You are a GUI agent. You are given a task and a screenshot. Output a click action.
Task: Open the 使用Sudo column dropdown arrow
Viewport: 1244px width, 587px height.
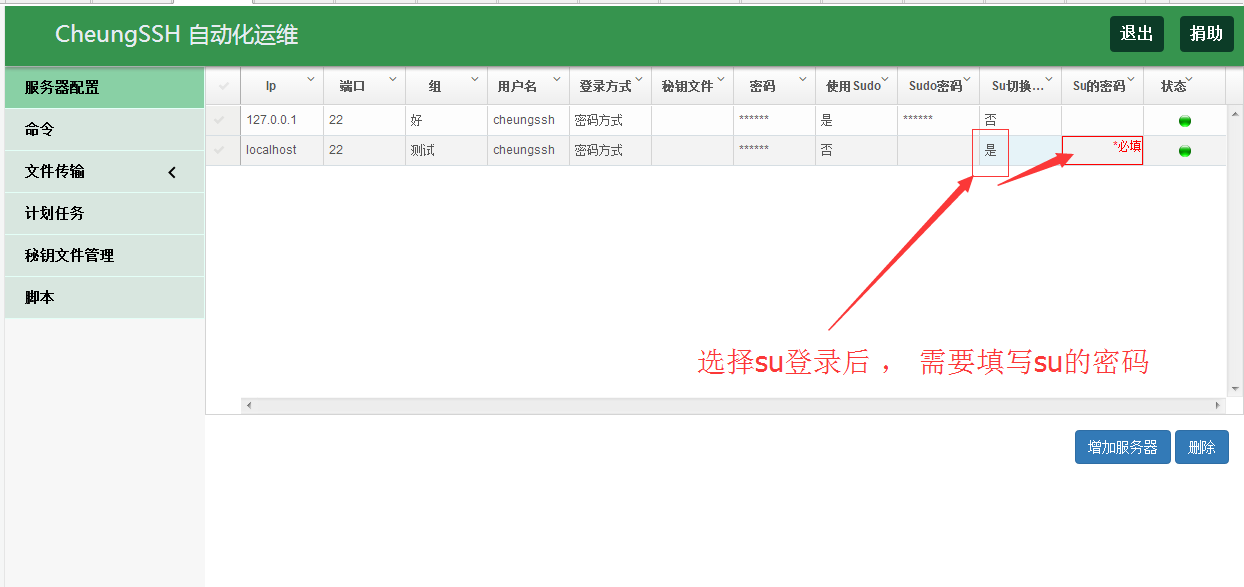[885, 78]
